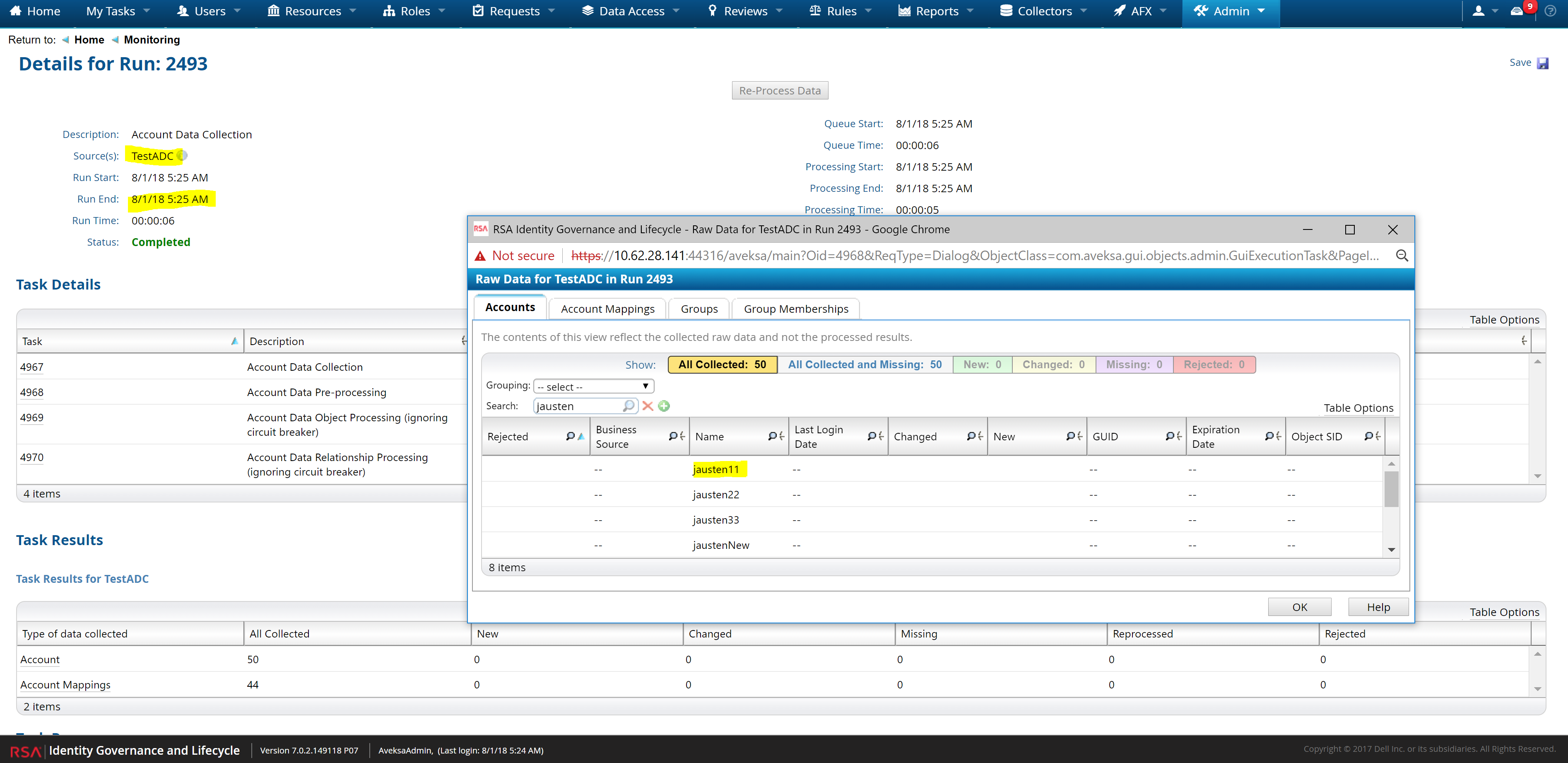
Task: Clear search with the red X icon
Action: click(648, 406)
